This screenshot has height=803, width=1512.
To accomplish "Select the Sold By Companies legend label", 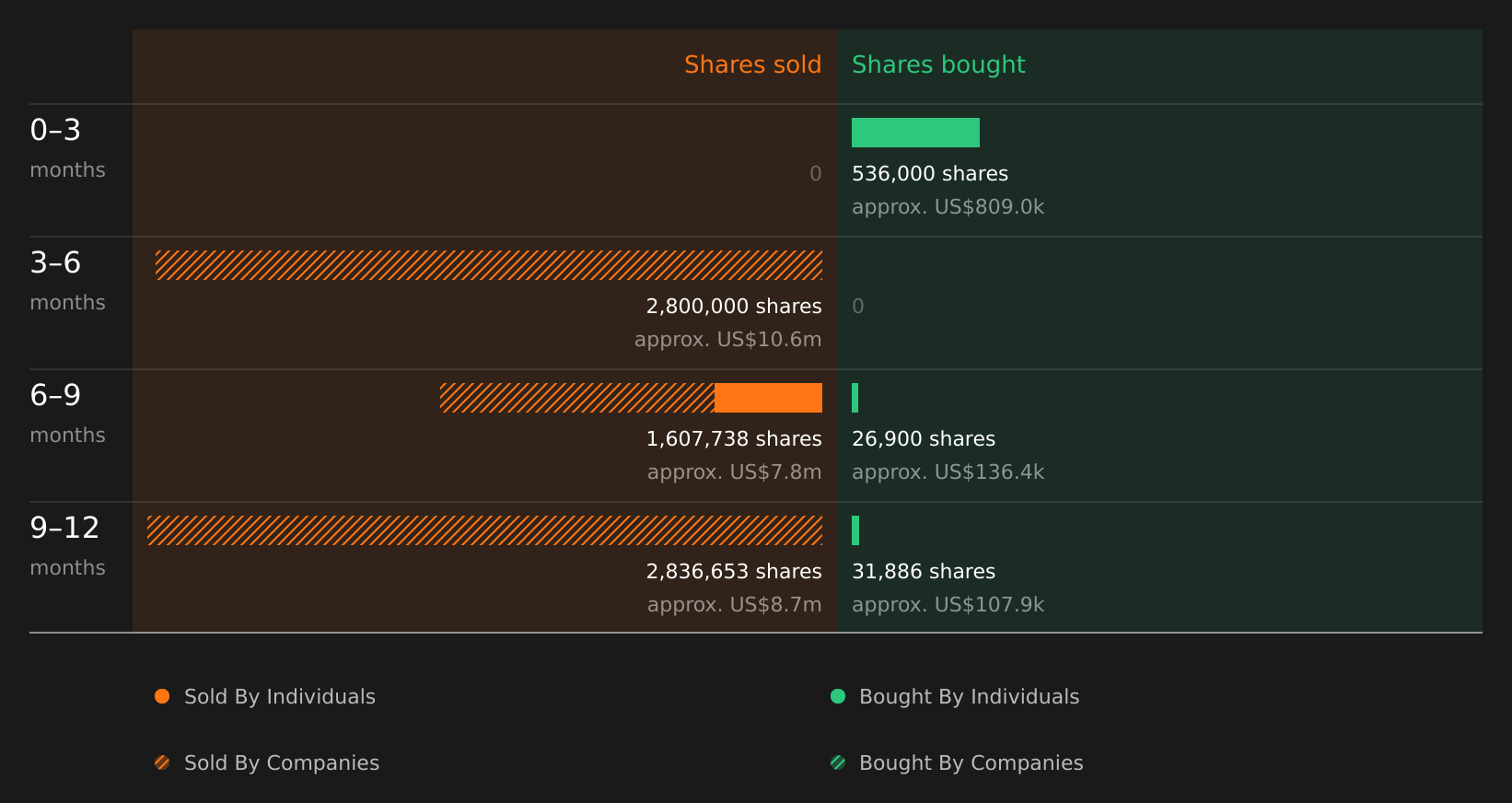I will (282, 763).
